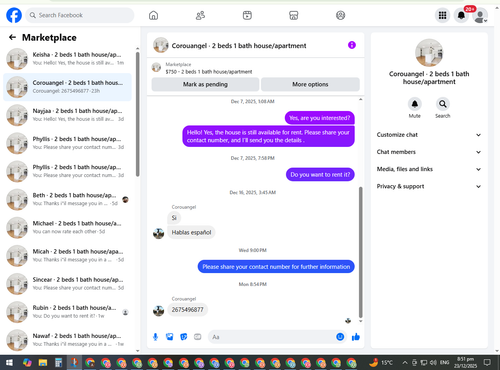Viewport: 500px width, 370px height.
Task: Click the Facebook logo
Action: (x=14, y=15)
